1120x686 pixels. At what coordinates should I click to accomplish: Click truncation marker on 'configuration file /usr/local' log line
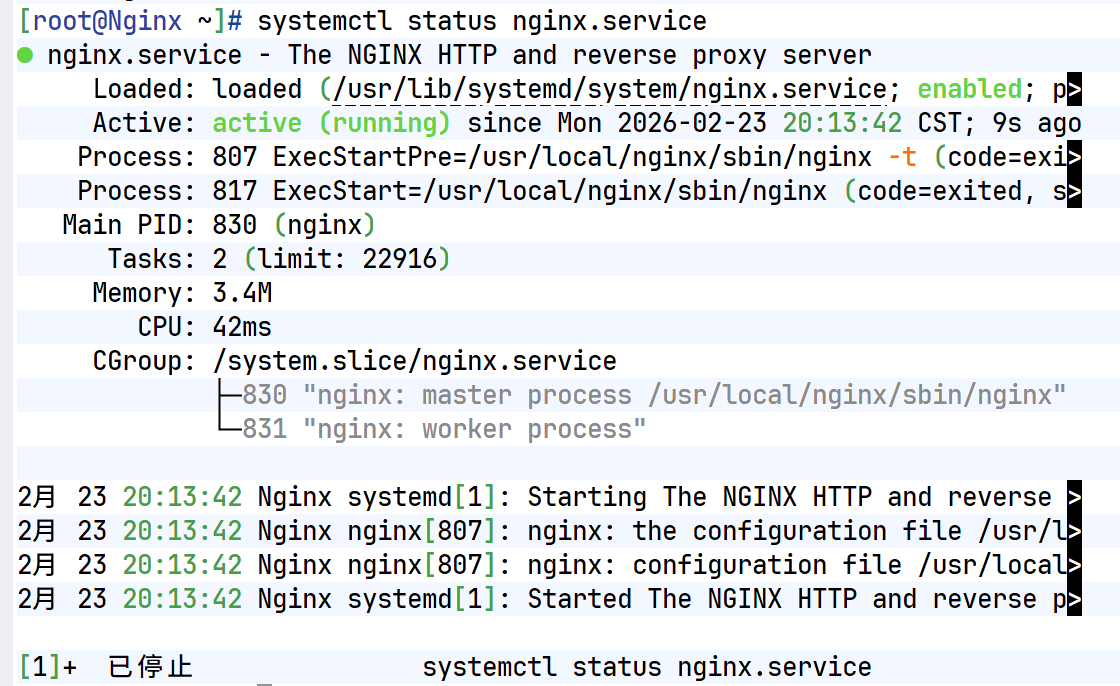point(1074,565)
